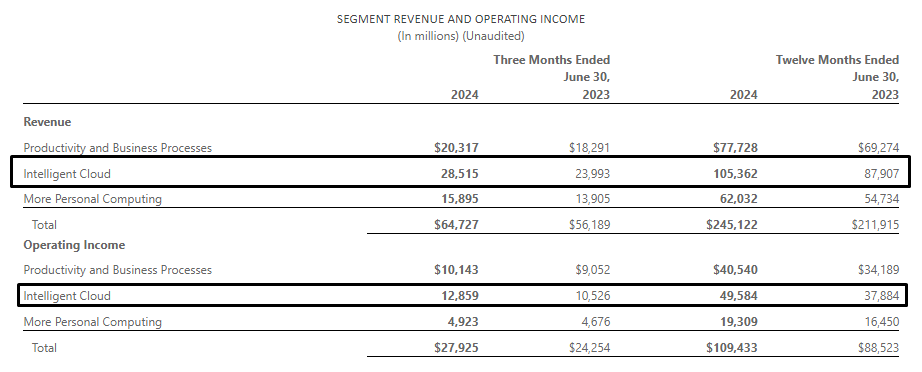Select the 105,362 twelve-month Intelligent Cloud revenue
The height and width of the screenshot is (372, 922).
[733, 174]
